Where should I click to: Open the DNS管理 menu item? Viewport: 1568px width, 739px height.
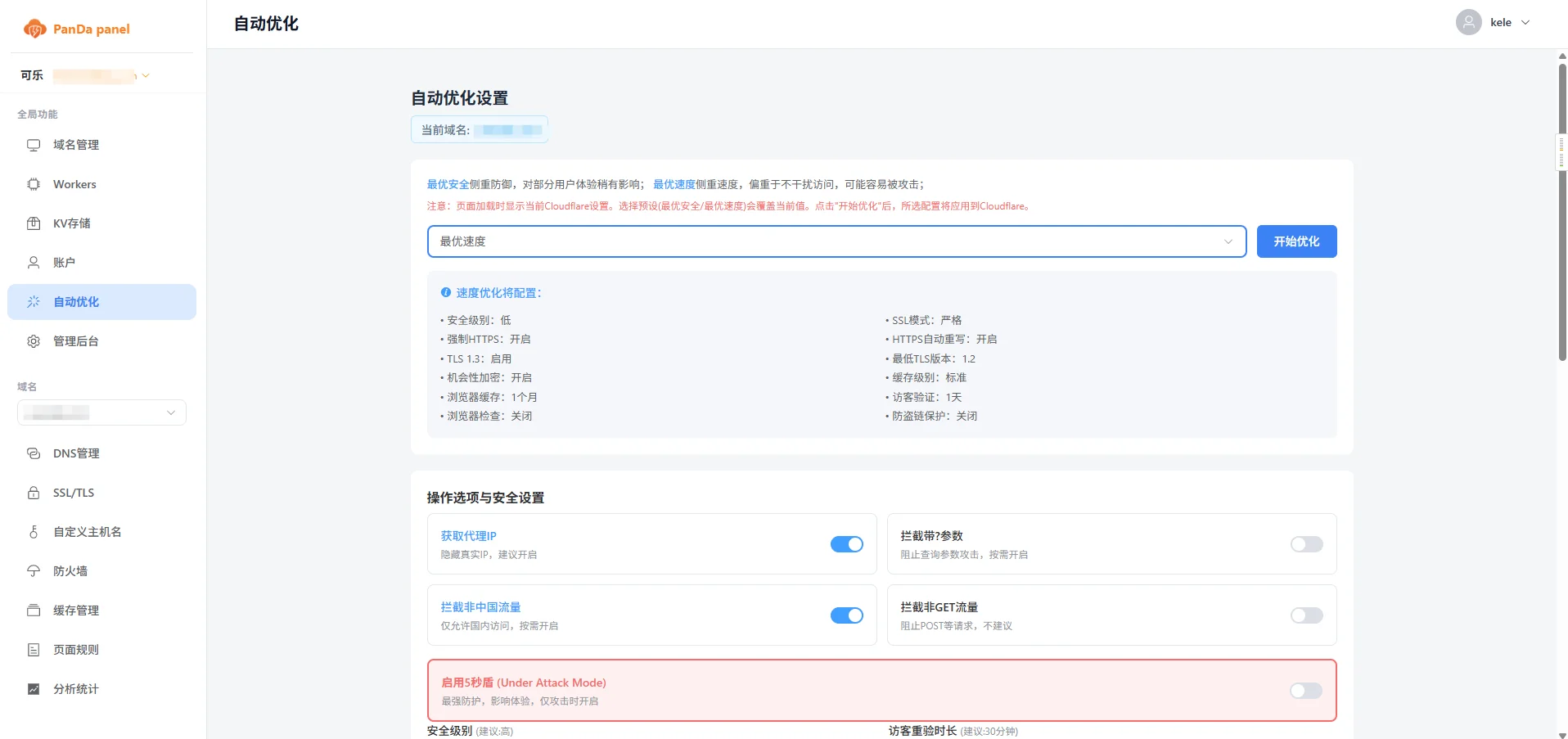click(x=76, y=453)
